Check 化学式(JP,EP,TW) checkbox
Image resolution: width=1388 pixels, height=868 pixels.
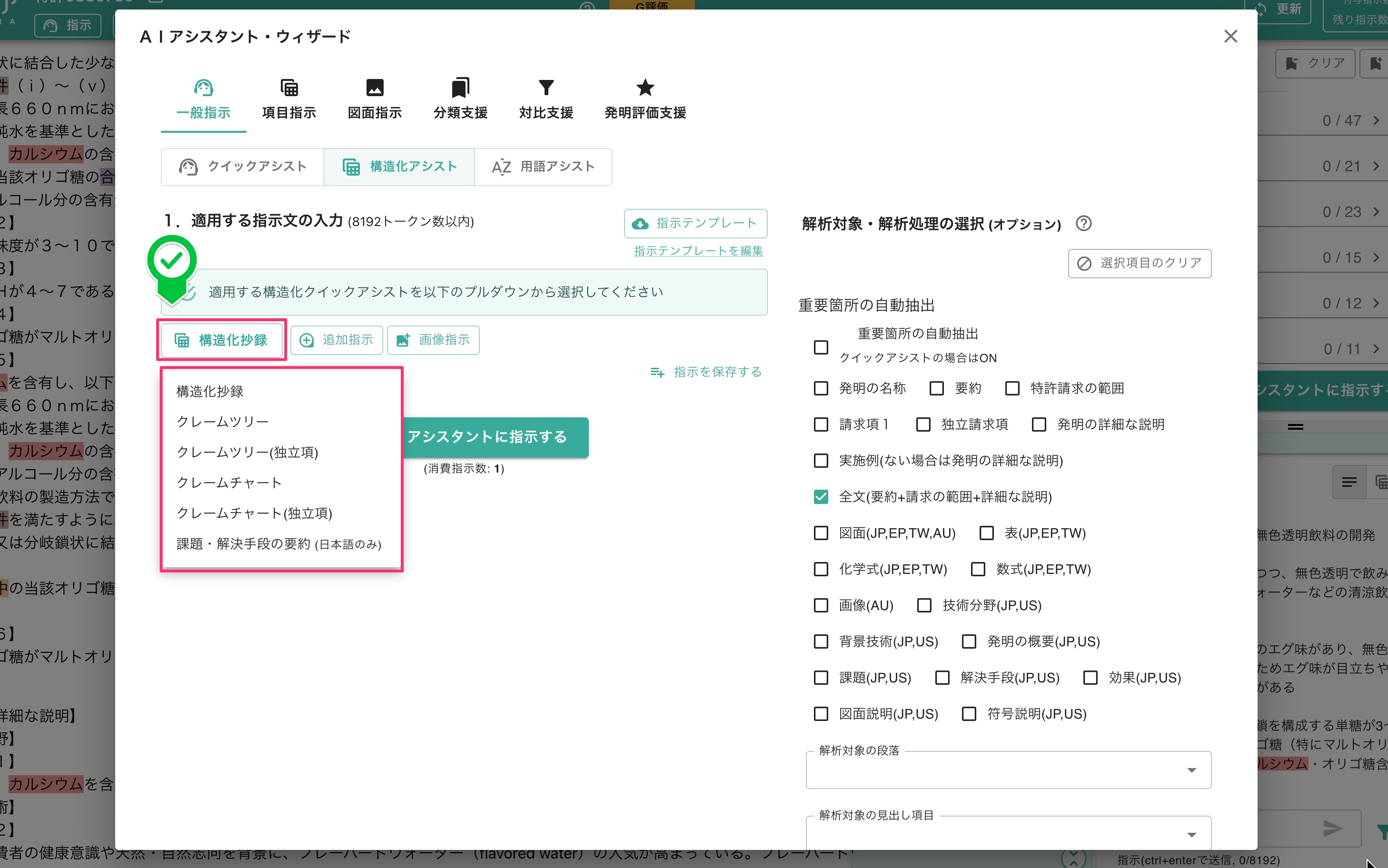[x=821, y=570]
